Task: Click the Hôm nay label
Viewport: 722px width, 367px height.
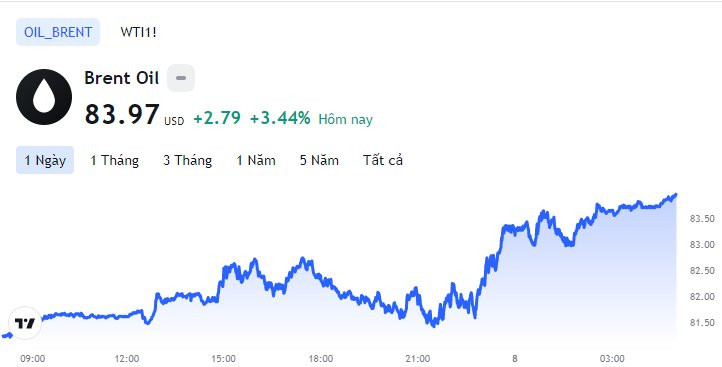Action: [345, 120]
